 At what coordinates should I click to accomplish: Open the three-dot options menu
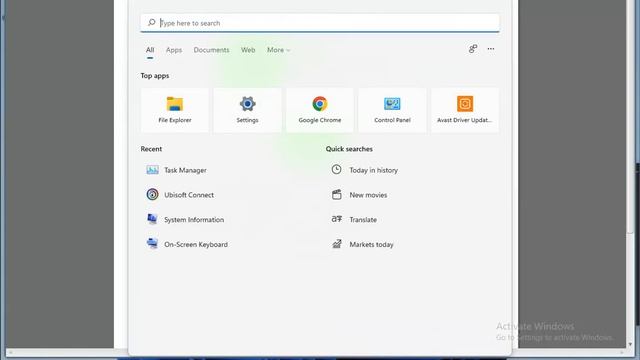[491, 49]
